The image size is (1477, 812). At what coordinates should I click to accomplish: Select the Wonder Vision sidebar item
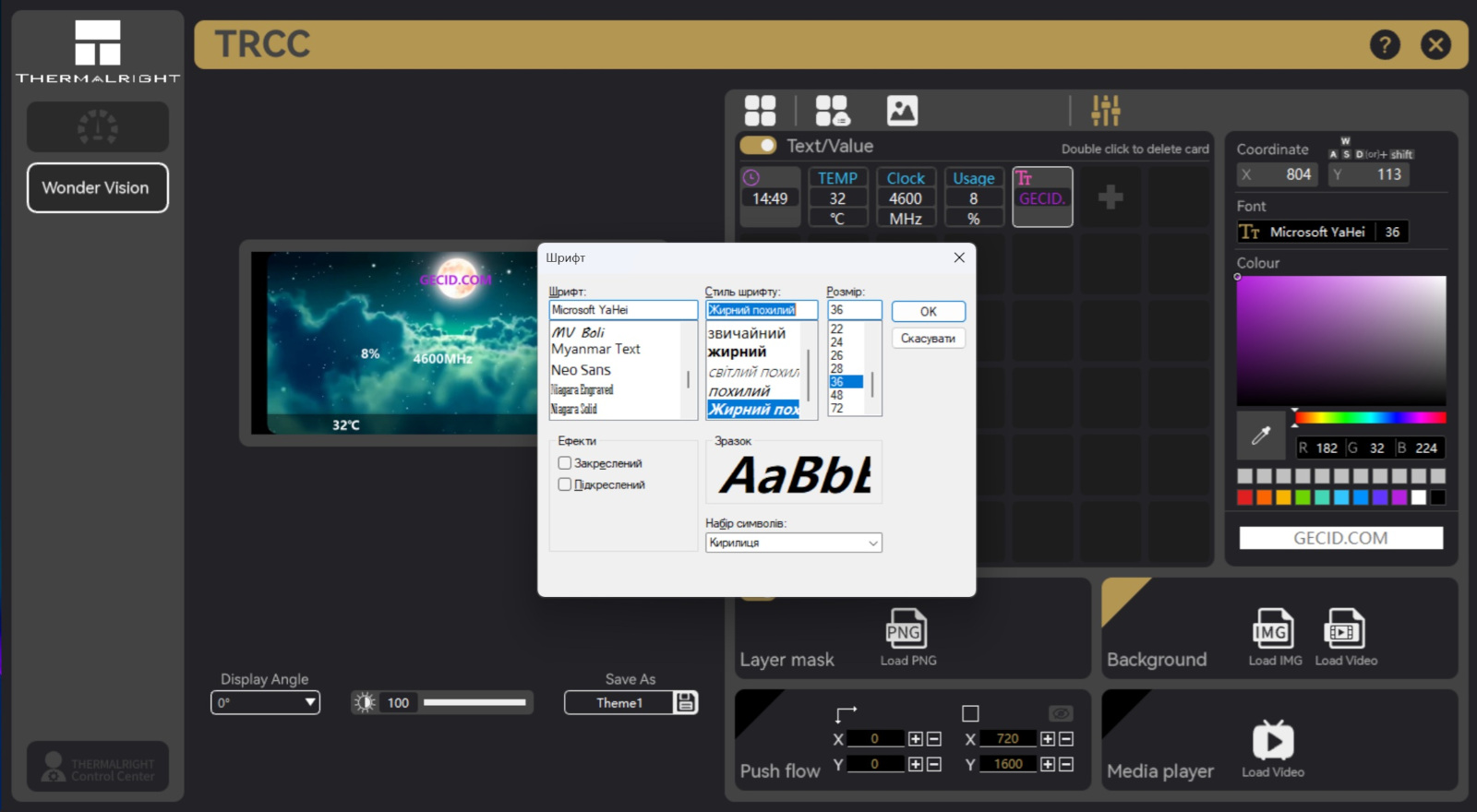click(98, 187)
